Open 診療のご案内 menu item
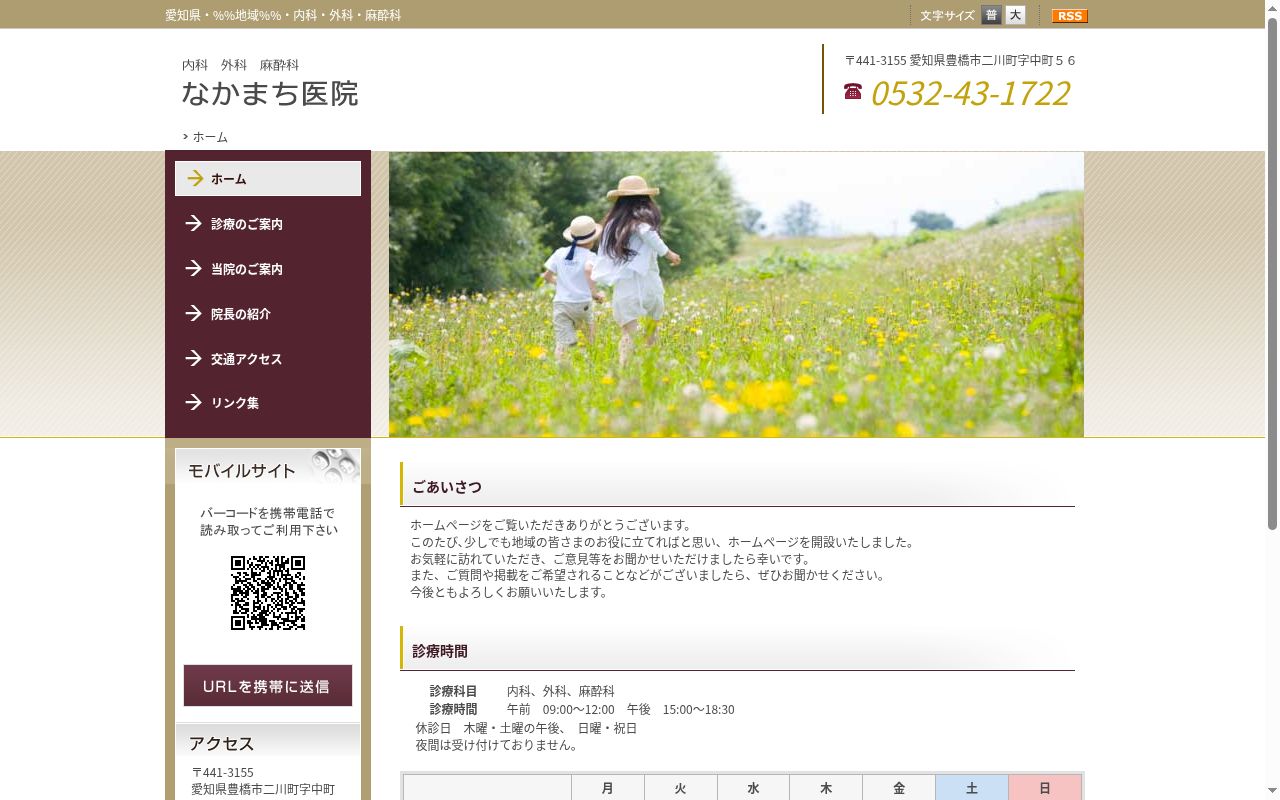 [268, 224]
